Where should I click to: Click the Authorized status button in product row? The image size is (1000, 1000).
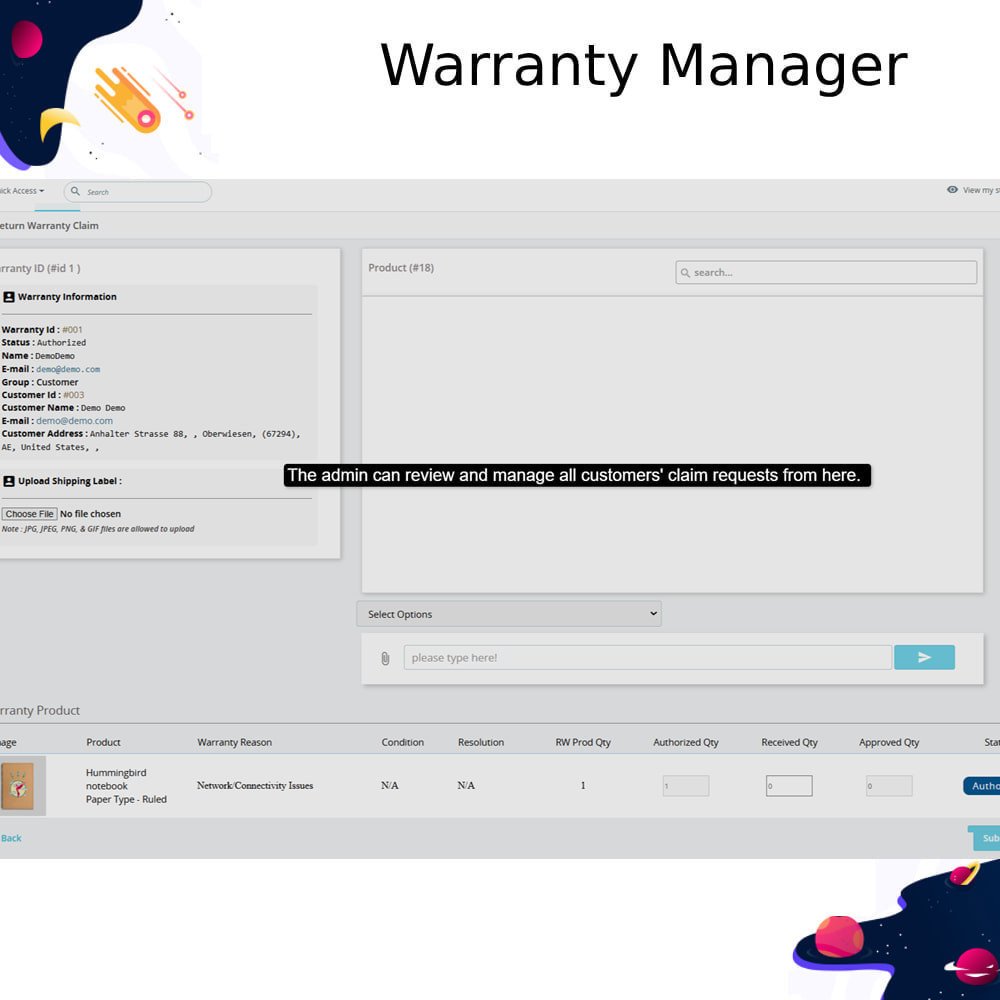[982, 786]
